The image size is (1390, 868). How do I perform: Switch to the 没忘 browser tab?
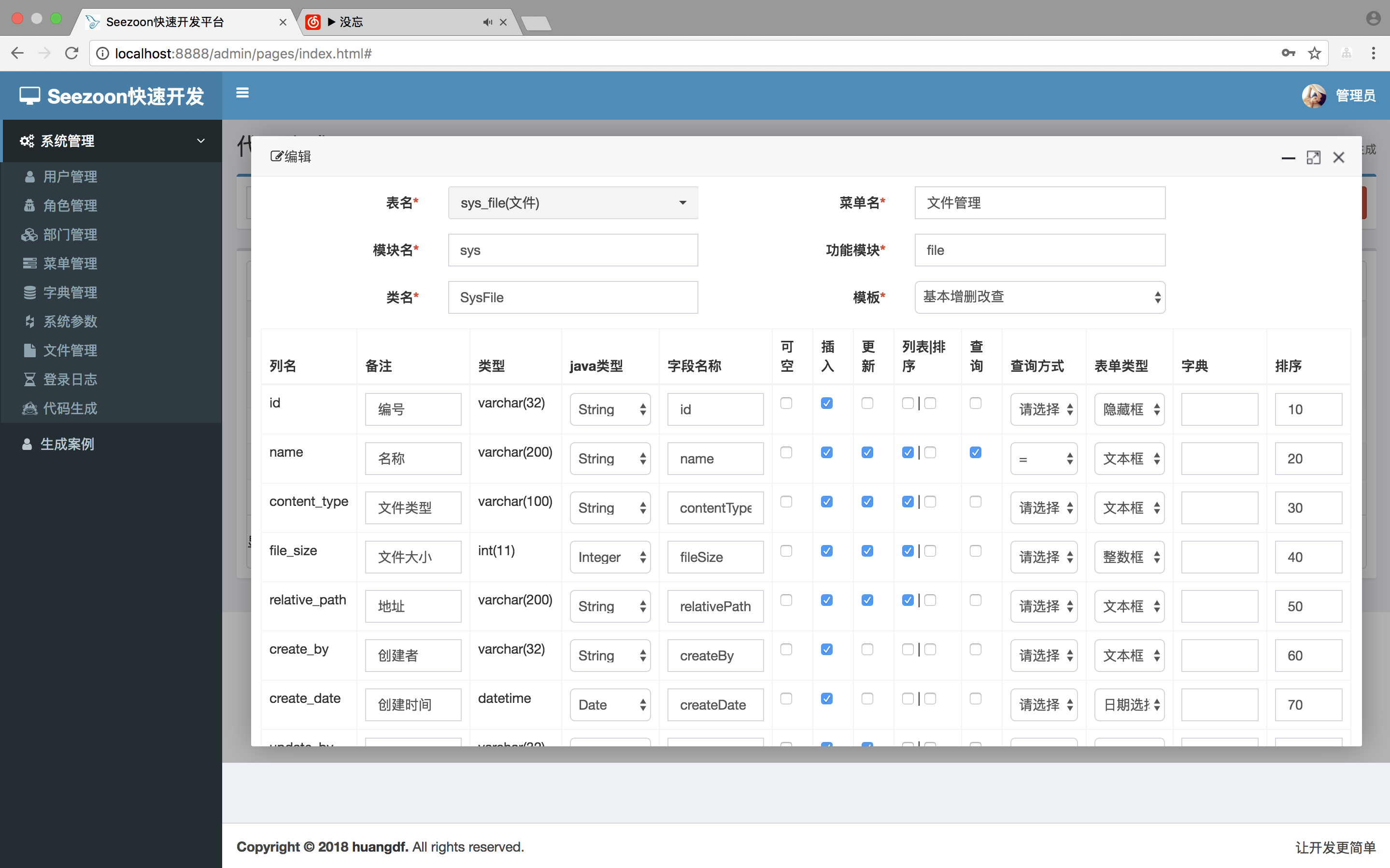[x=408, y=22]
